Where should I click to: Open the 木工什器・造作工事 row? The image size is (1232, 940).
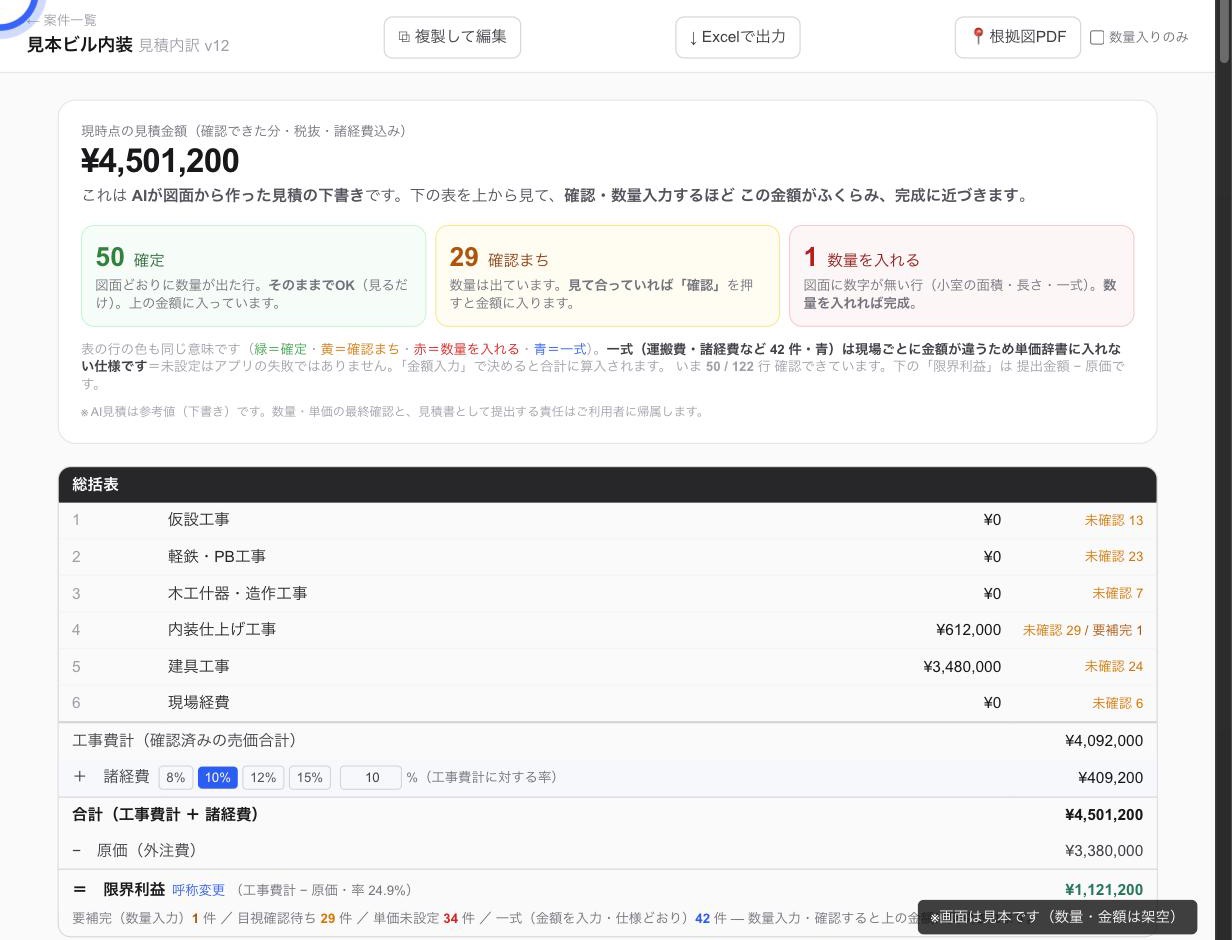coord(607,593)
